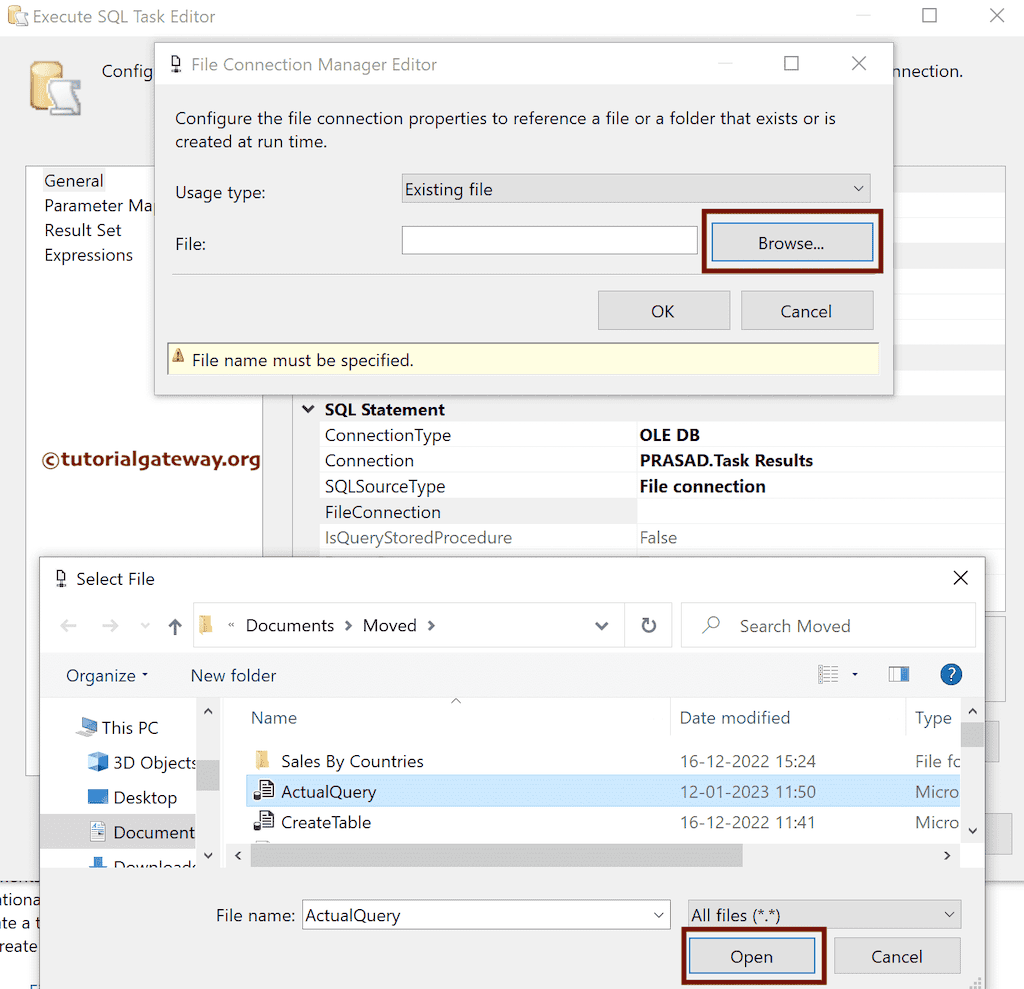Switch to the Result Set tab

pyautogui.click(x=82, y=230)
